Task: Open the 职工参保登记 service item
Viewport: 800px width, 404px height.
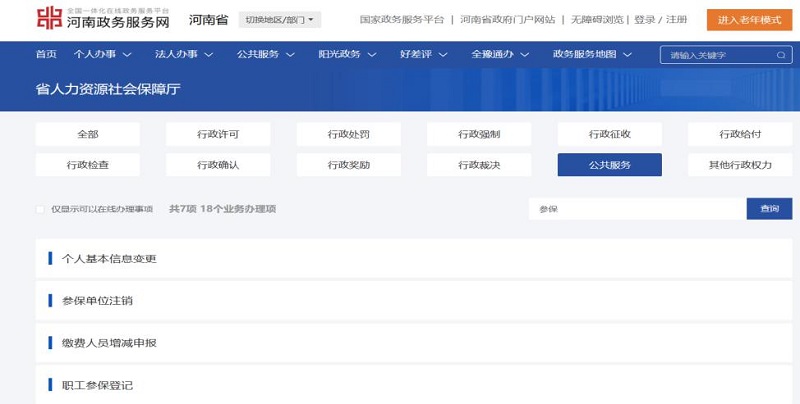Action: [x=97, y=385]
